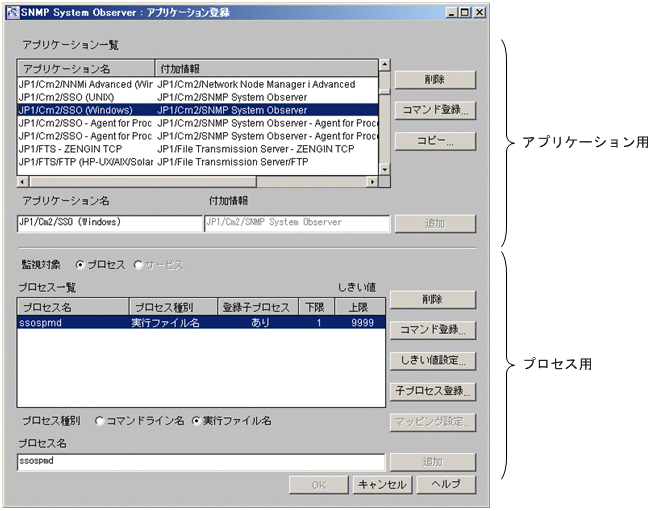The image size is (653, 511).
Task: Open しきい値設定... dialog
Action: (x=432, y=361)
